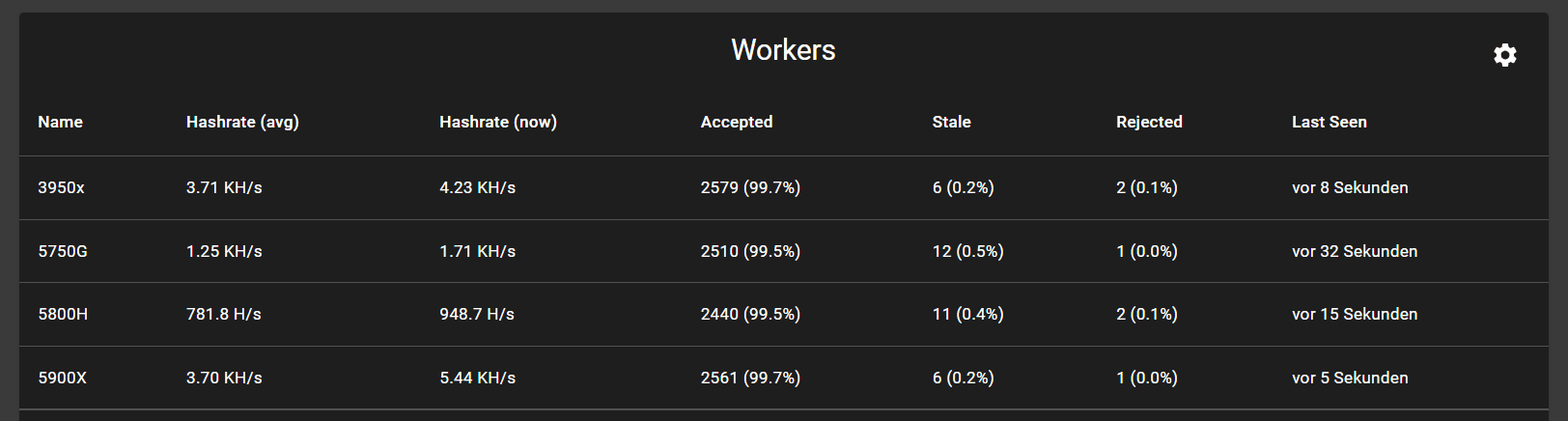This screenshot has height=421, width=1568.
Task: Click the Stale column header
Action: click(951, 122)
